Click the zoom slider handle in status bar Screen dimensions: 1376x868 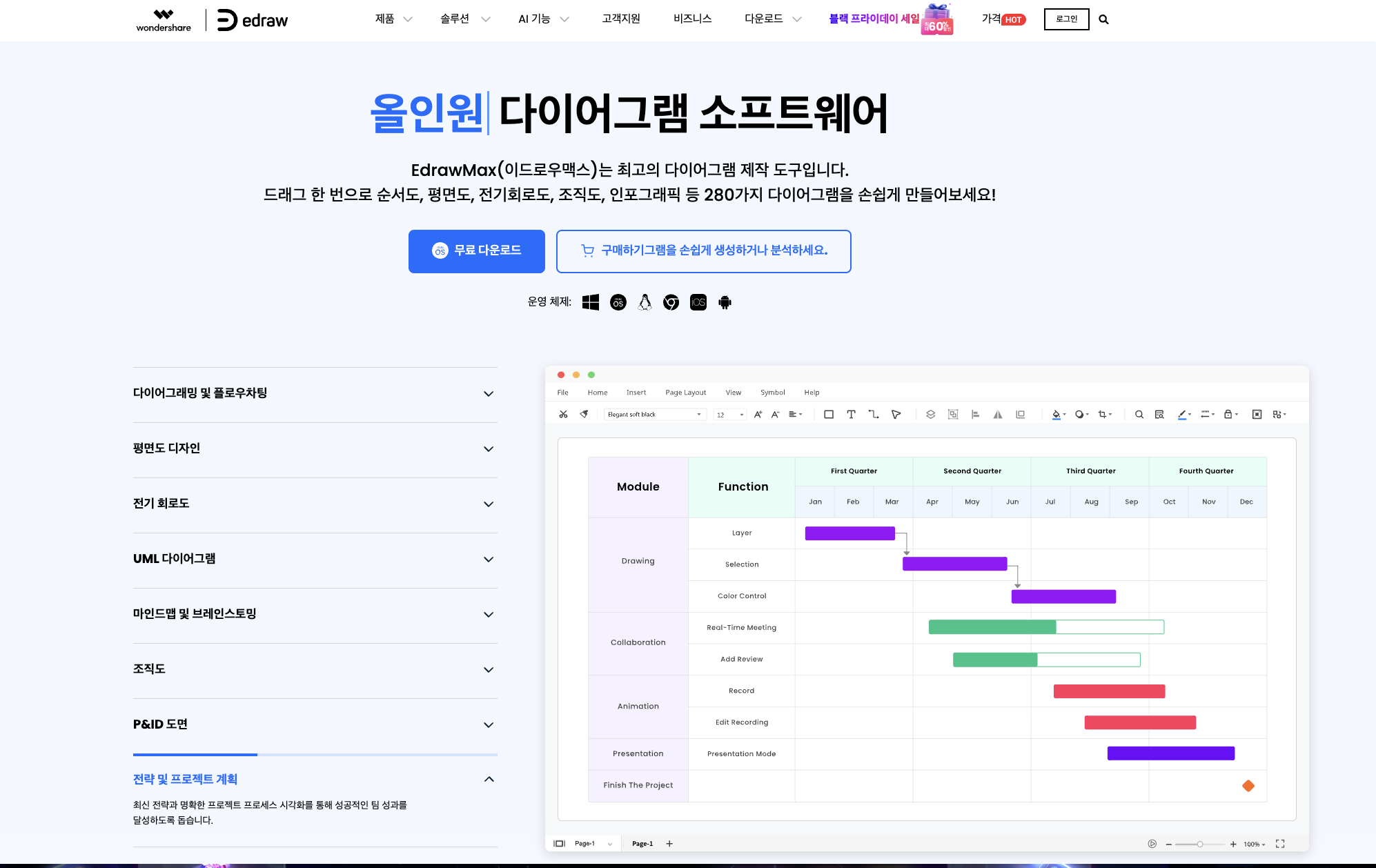click(1200, 844)
